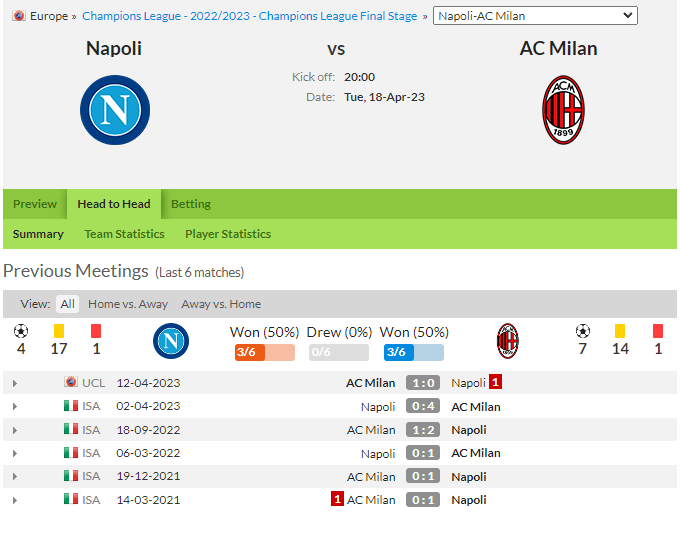Click AC Milan's yellow card icon in summary

pyautogui.click(x=620, y=331)
